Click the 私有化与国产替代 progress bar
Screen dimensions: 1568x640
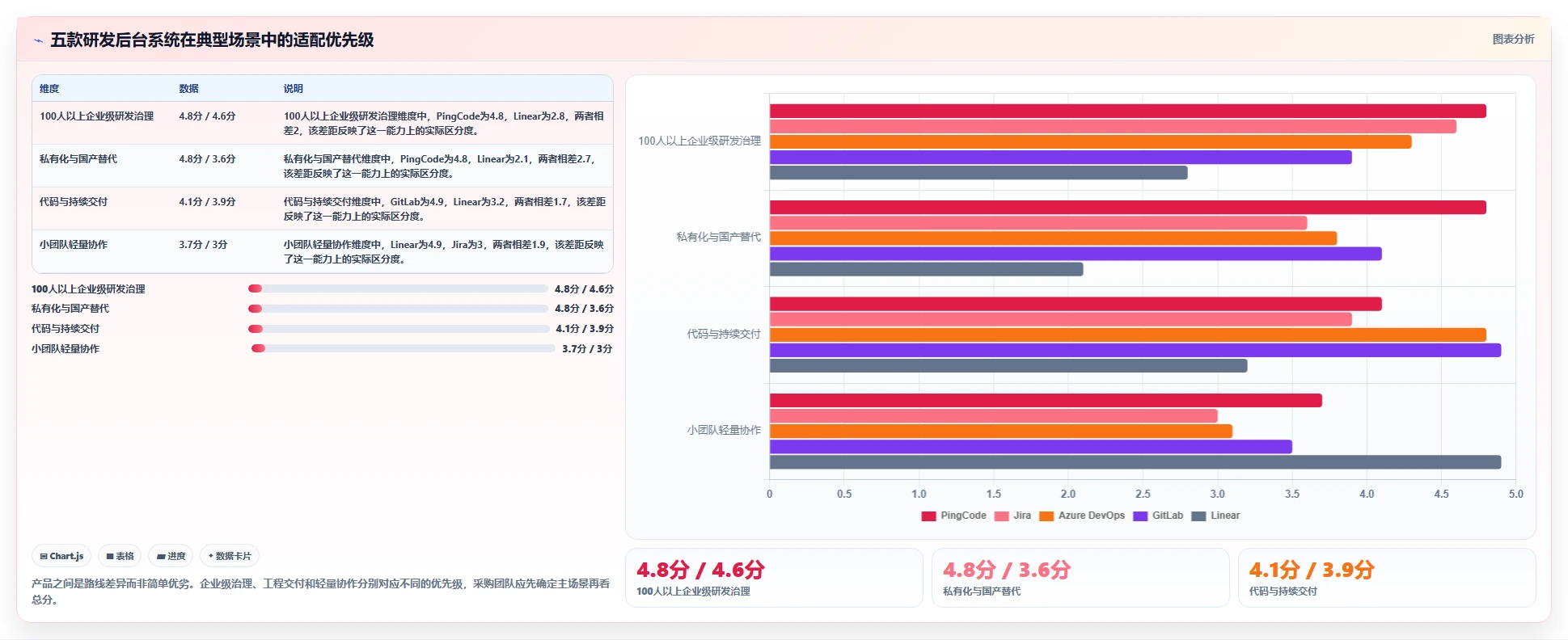click(398, 309)
